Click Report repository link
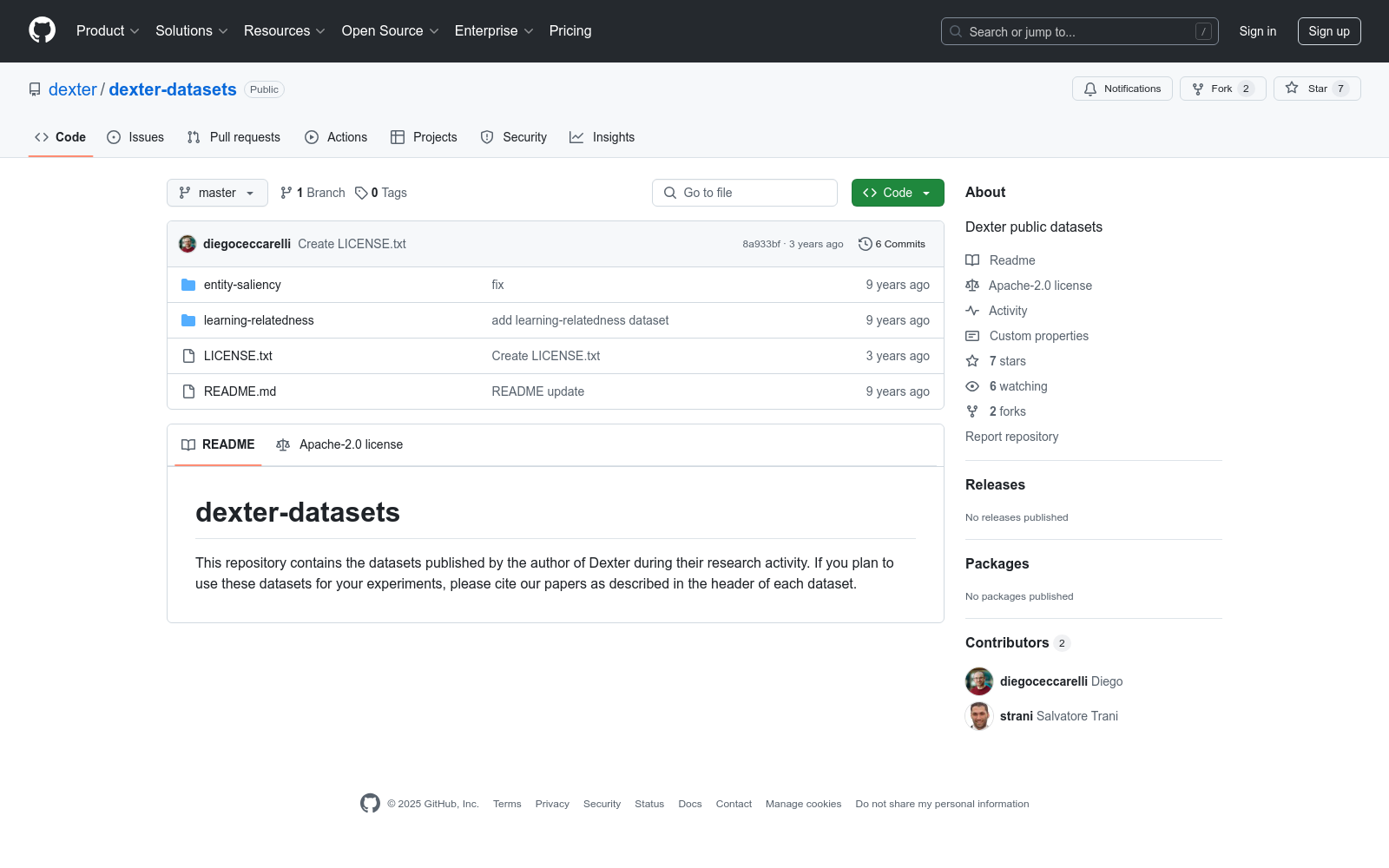This screenshot has width=1389, height=868. (x=1011, y=437)
